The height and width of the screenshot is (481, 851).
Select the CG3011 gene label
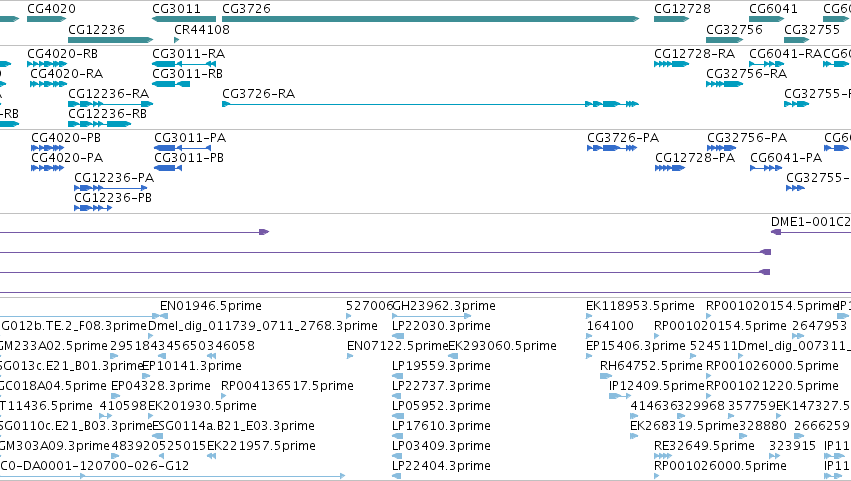(176, 9)
